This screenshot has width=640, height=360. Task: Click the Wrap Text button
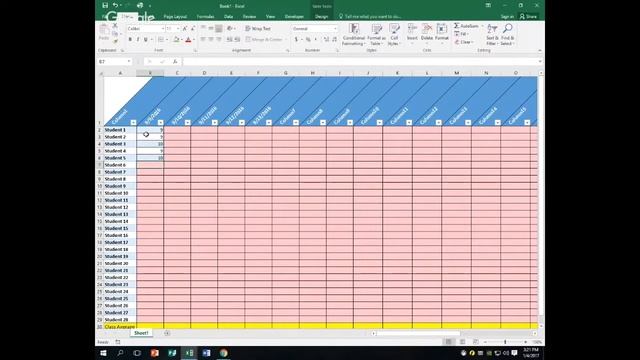tap(258, 29)
